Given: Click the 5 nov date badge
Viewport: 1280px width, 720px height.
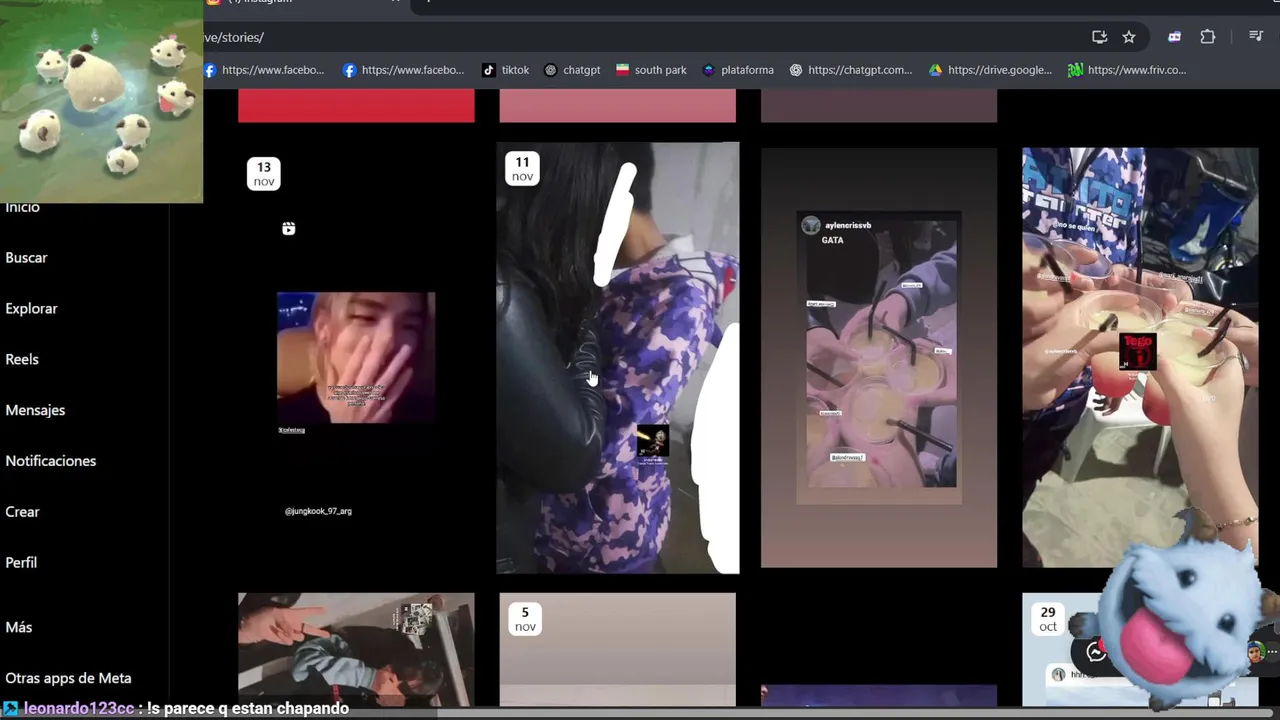Looking at the screenshot, I should click(525, 619).
